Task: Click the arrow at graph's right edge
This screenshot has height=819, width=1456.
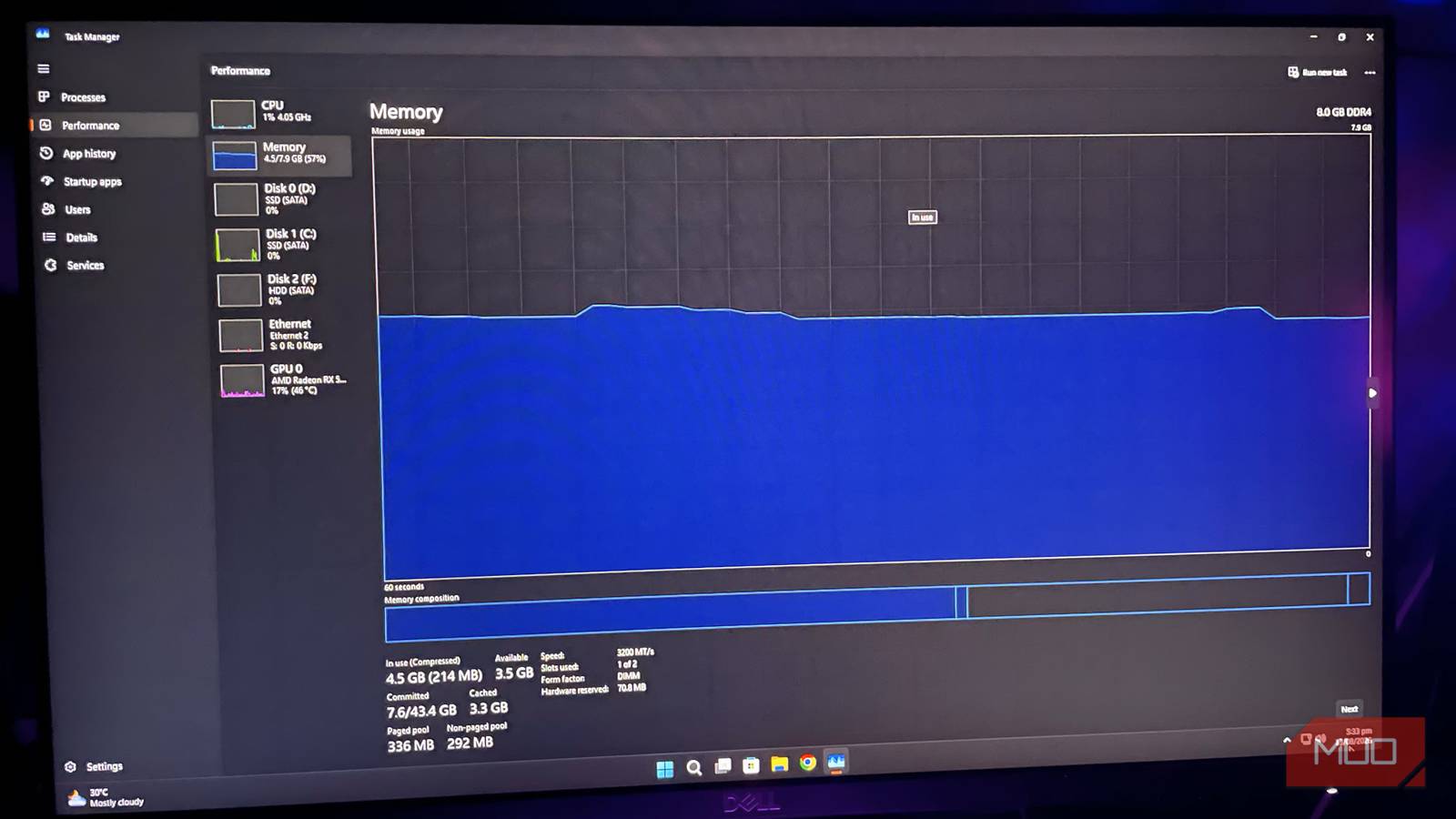Action: (x=1372, y=393)
